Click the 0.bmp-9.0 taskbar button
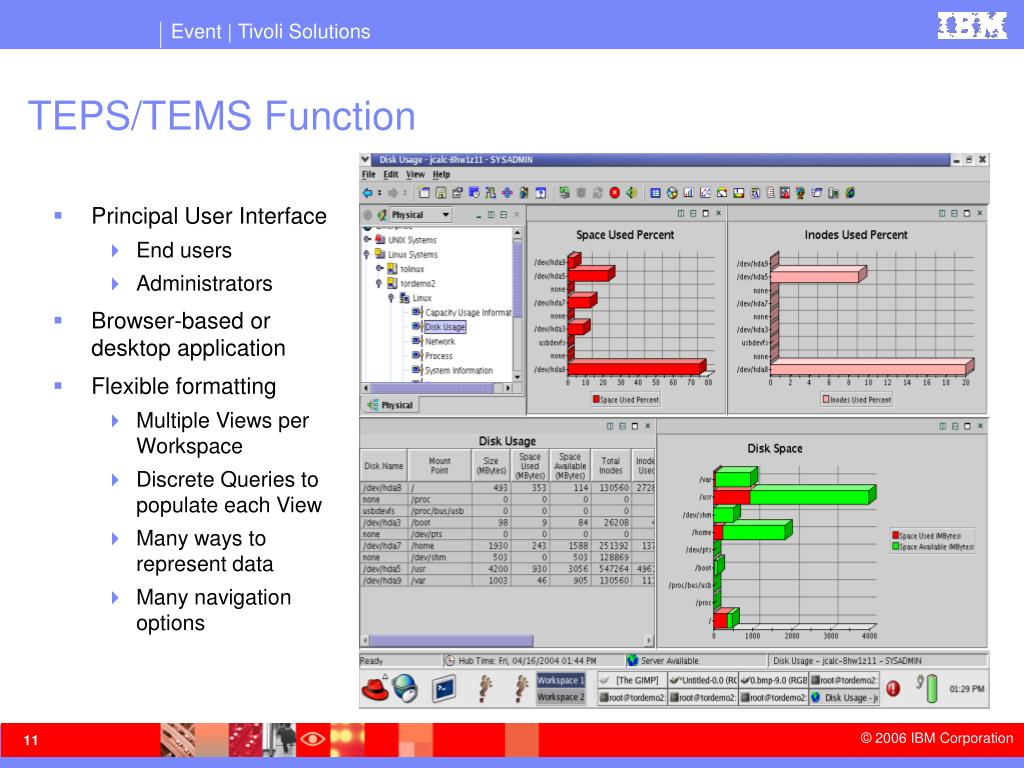 coord(774,680)
